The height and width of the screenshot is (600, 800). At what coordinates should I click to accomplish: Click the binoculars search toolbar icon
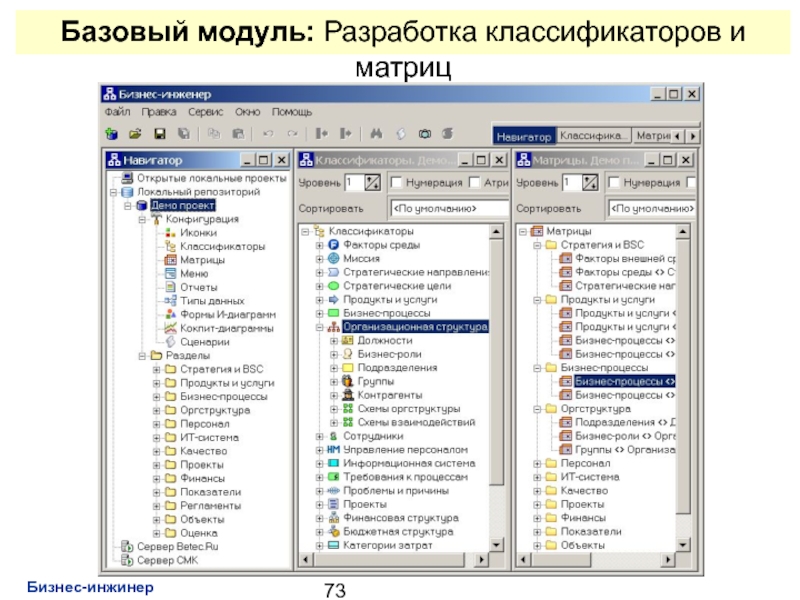(x=376, y=133)
